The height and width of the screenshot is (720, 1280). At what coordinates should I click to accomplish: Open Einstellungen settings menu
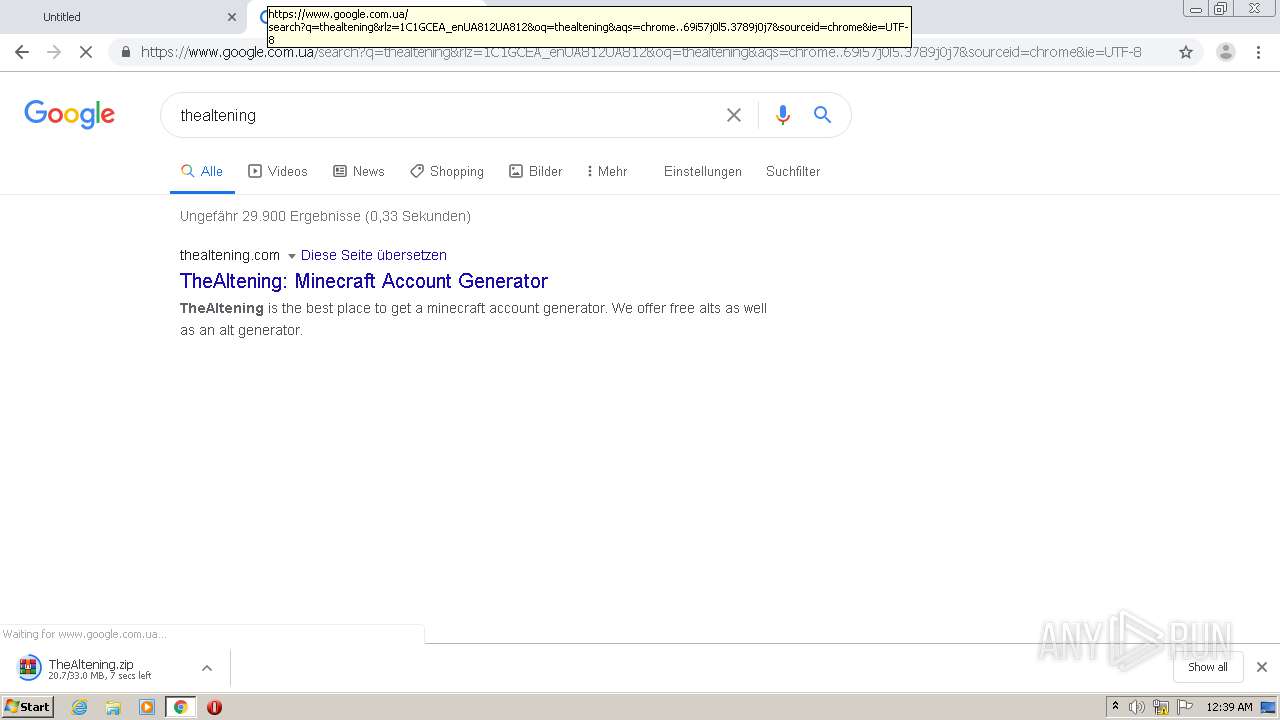click(x=703, y=171)
